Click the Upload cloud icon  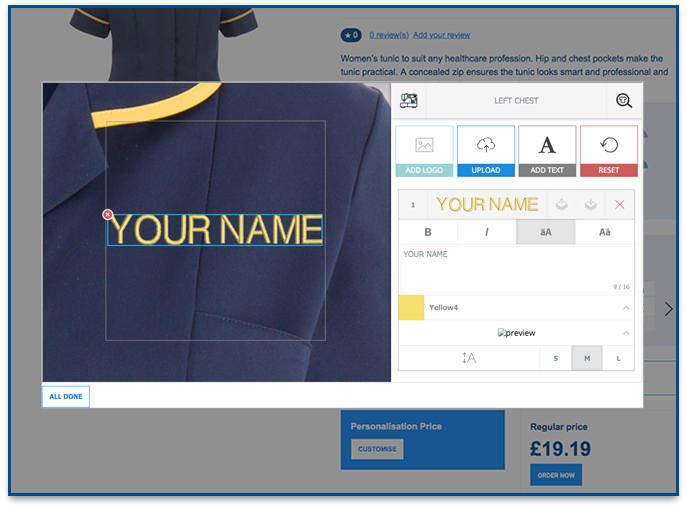pos(486,145)
